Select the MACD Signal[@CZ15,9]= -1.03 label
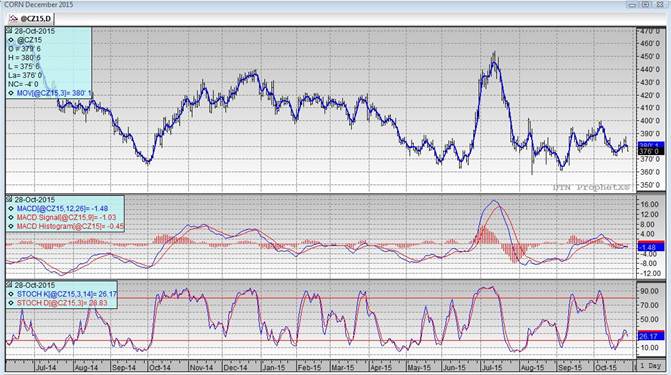Screen dimensions: 671x375 point(66,217)
